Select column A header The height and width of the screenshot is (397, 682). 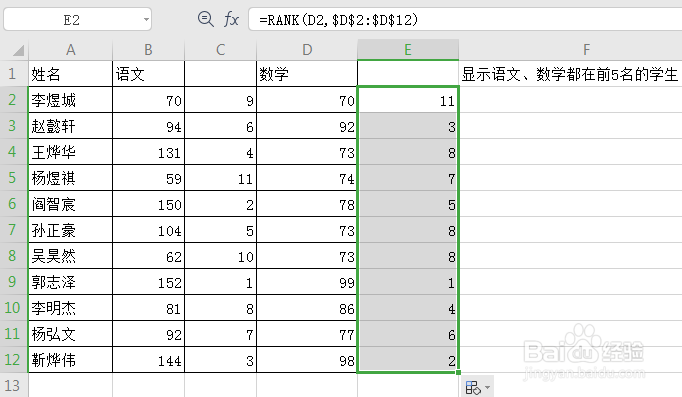tap(70, 50)
